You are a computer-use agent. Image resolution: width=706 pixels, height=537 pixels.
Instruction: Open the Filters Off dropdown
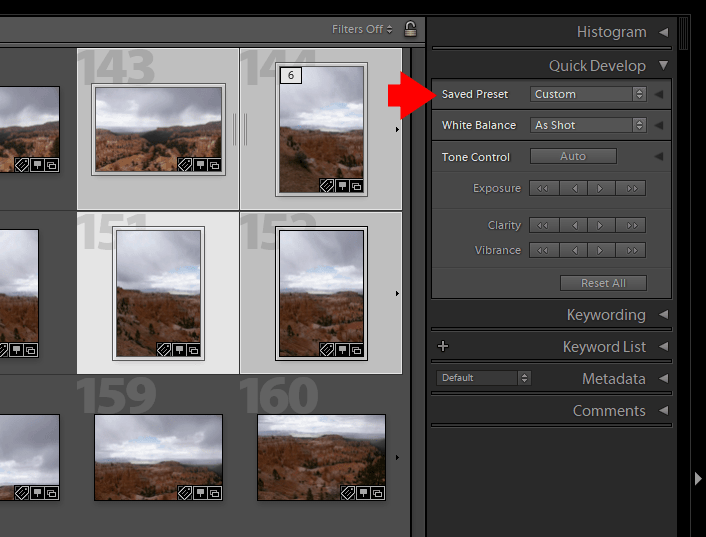(362, 29)
